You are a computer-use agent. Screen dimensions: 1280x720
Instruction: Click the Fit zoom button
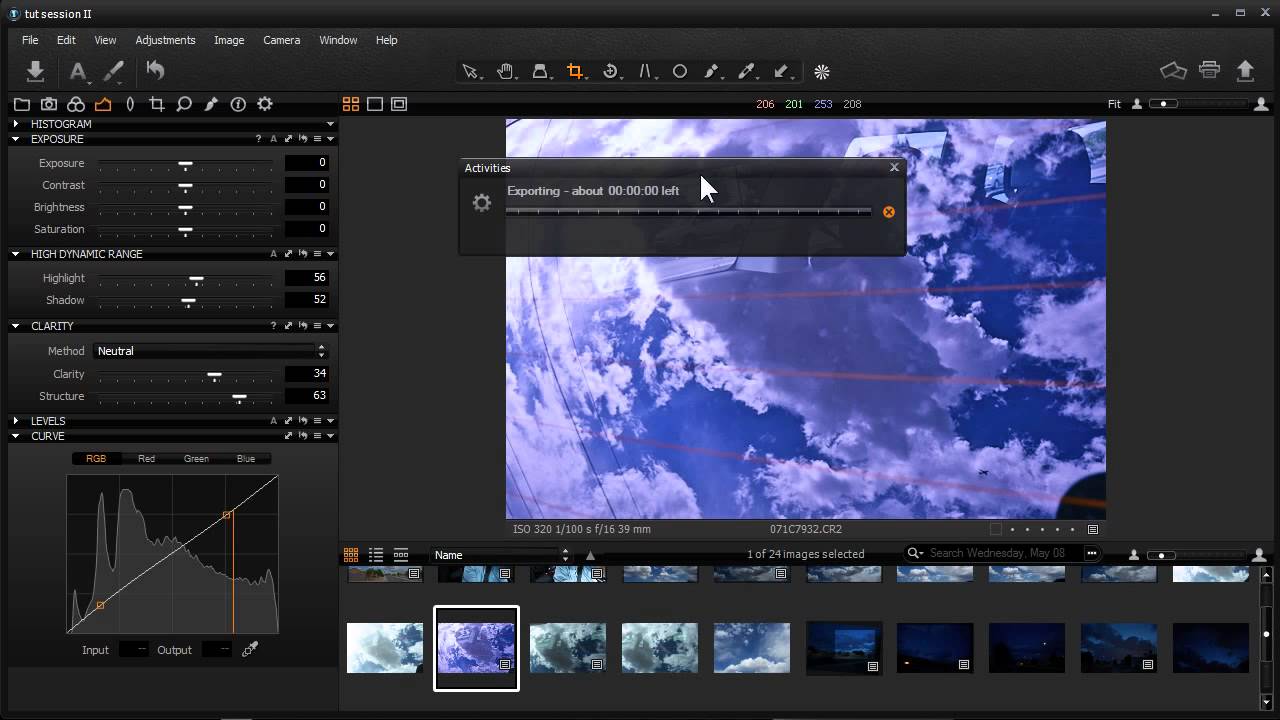click(1114, 104)
